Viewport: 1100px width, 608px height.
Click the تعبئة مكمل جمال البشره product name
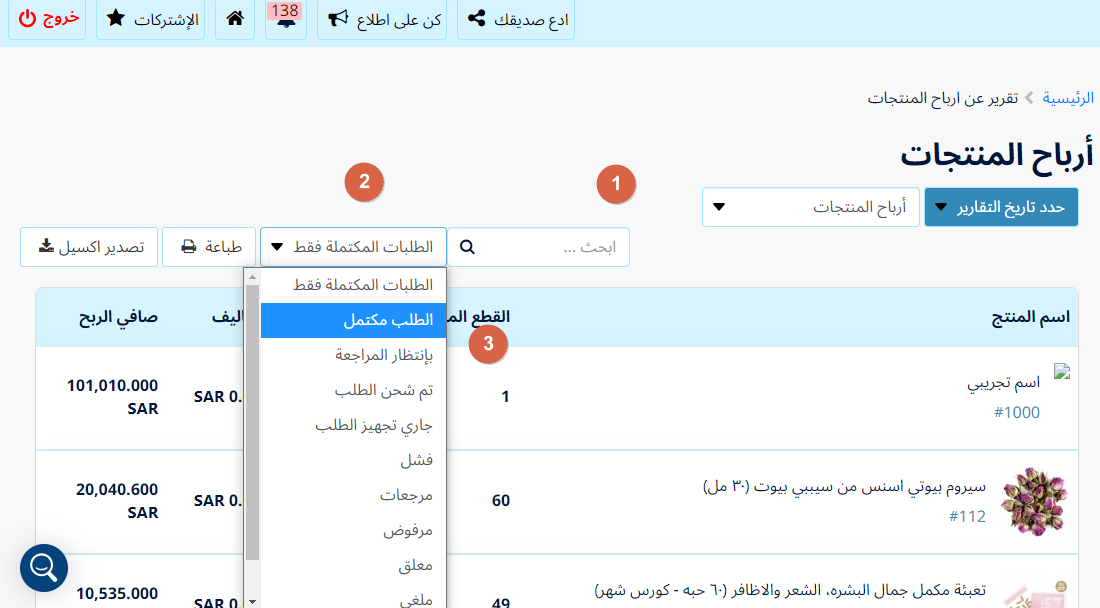click(790, 590)
